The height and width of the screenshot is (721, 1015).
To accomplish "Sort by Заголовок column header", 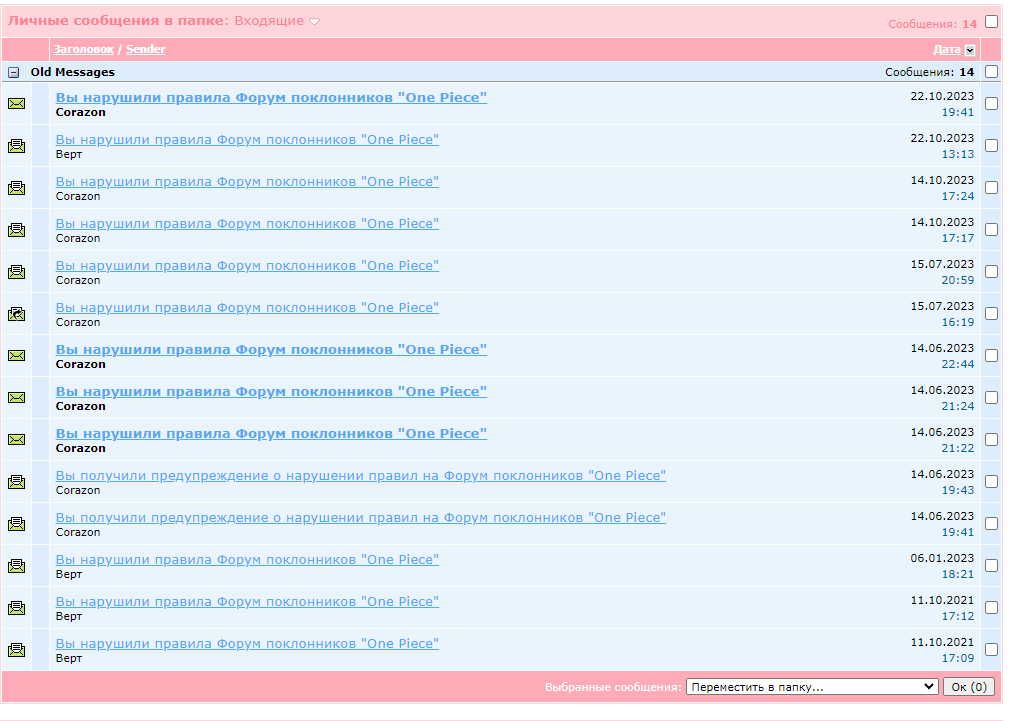I will [84, 49].
